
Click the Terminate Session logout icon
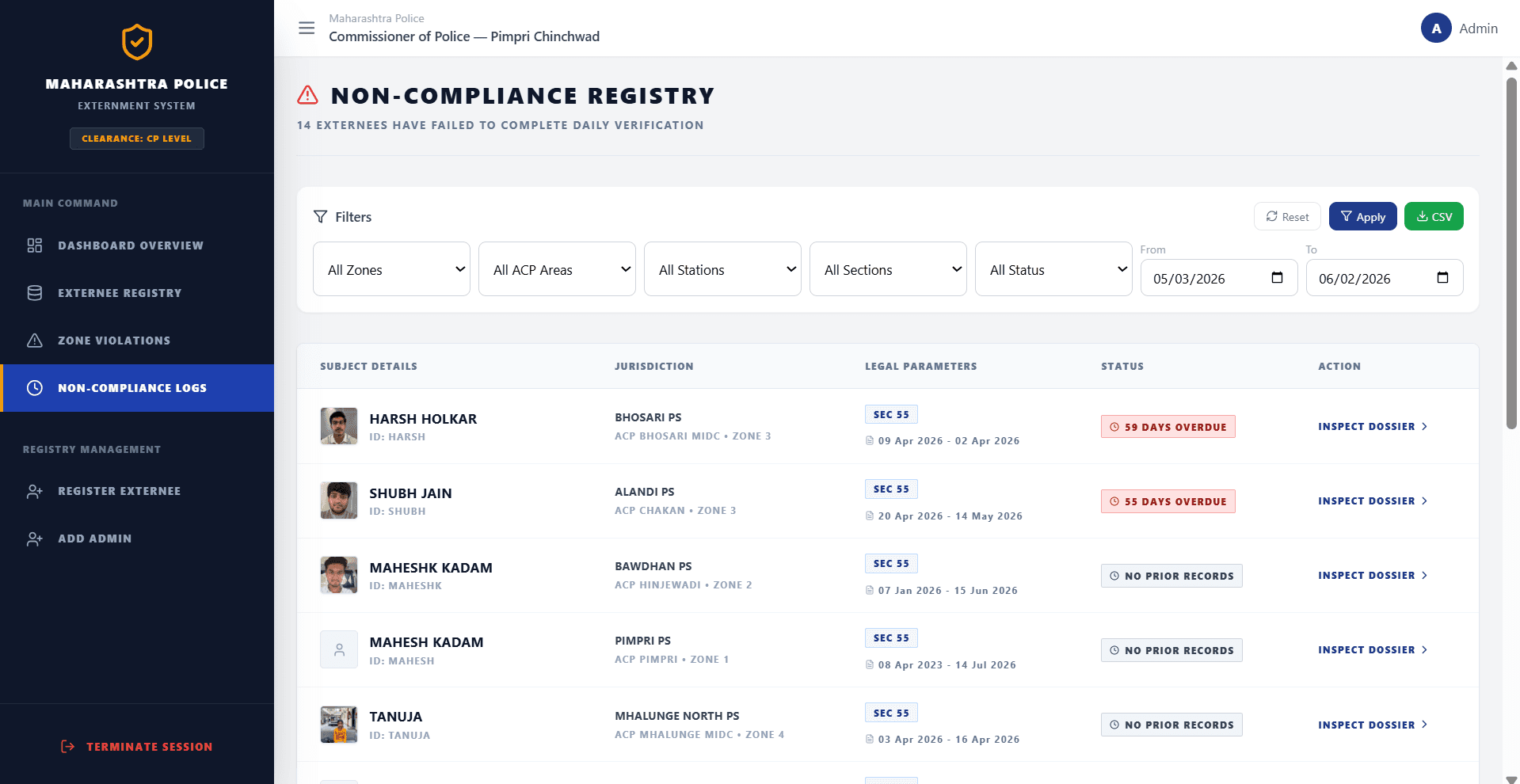point(68,746)
